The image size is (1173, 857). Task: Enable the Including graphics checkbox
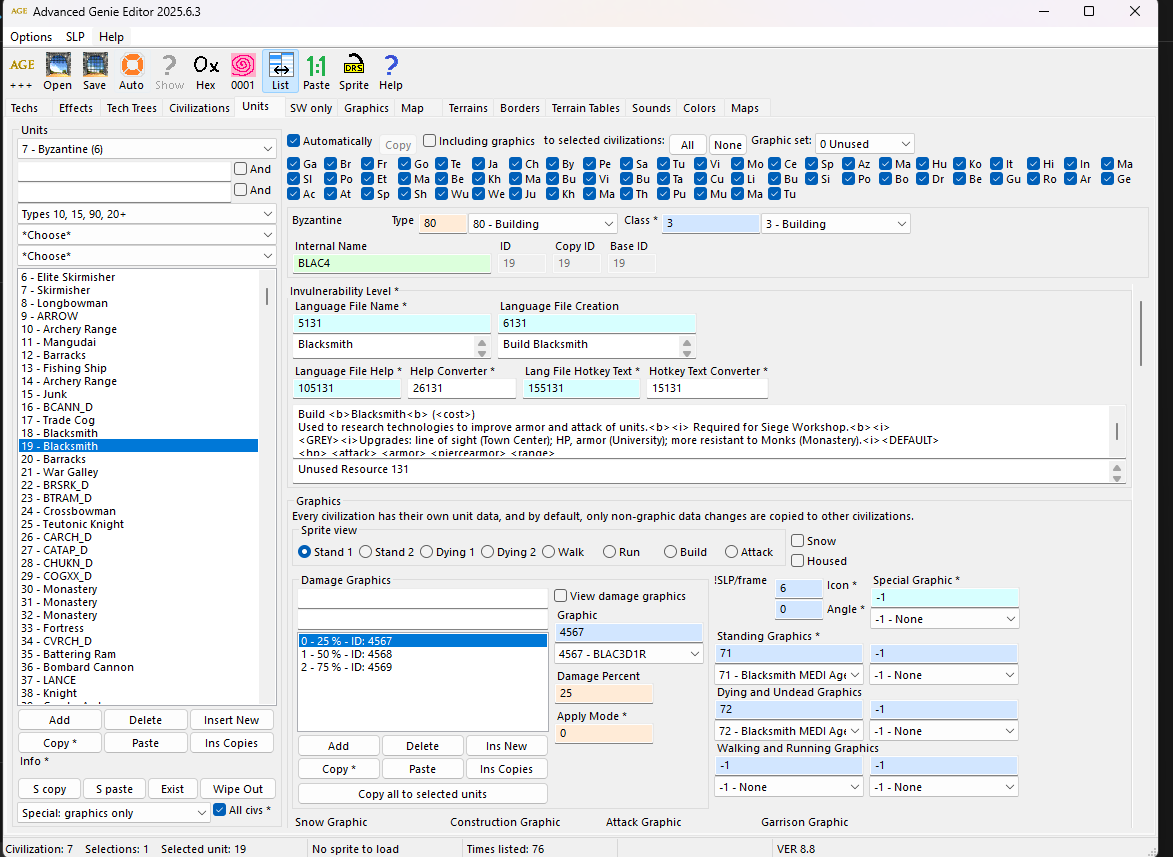pos(430,141)
